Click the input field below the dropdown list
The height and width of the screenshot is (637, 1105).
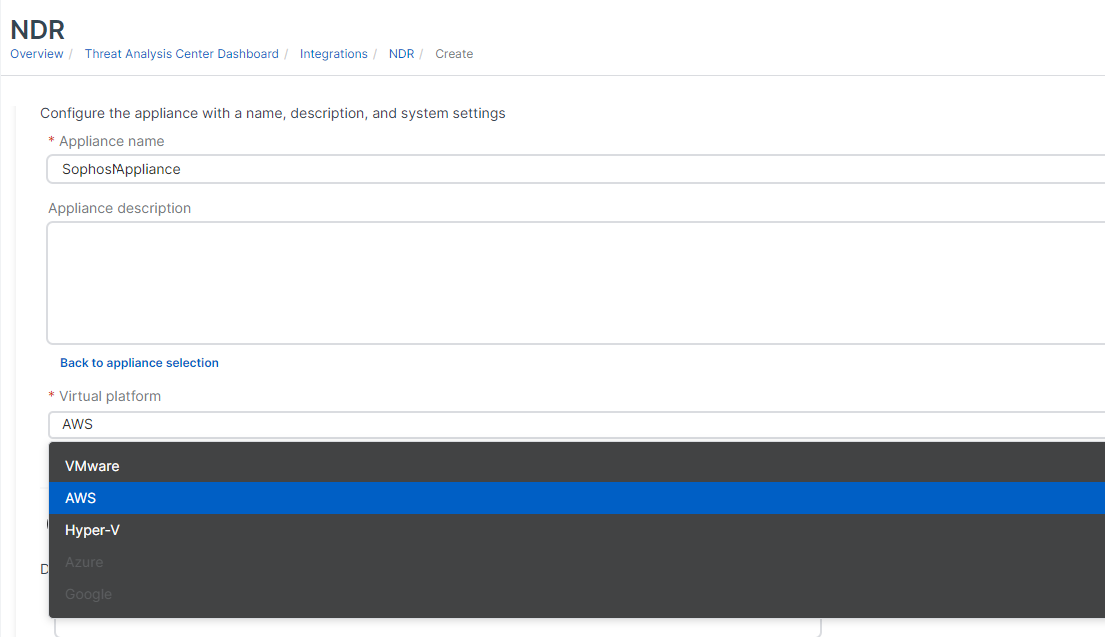[437, 628]
